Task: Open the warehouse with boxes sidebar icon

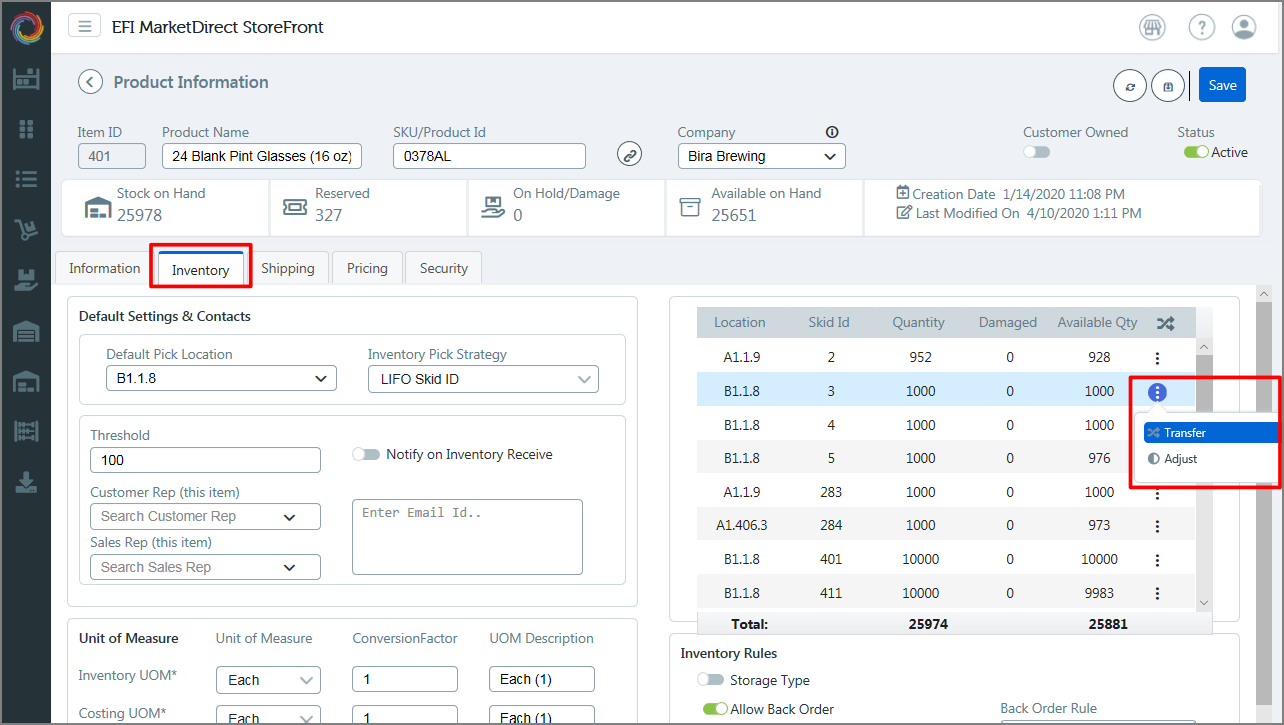Action: click(26, 382)
